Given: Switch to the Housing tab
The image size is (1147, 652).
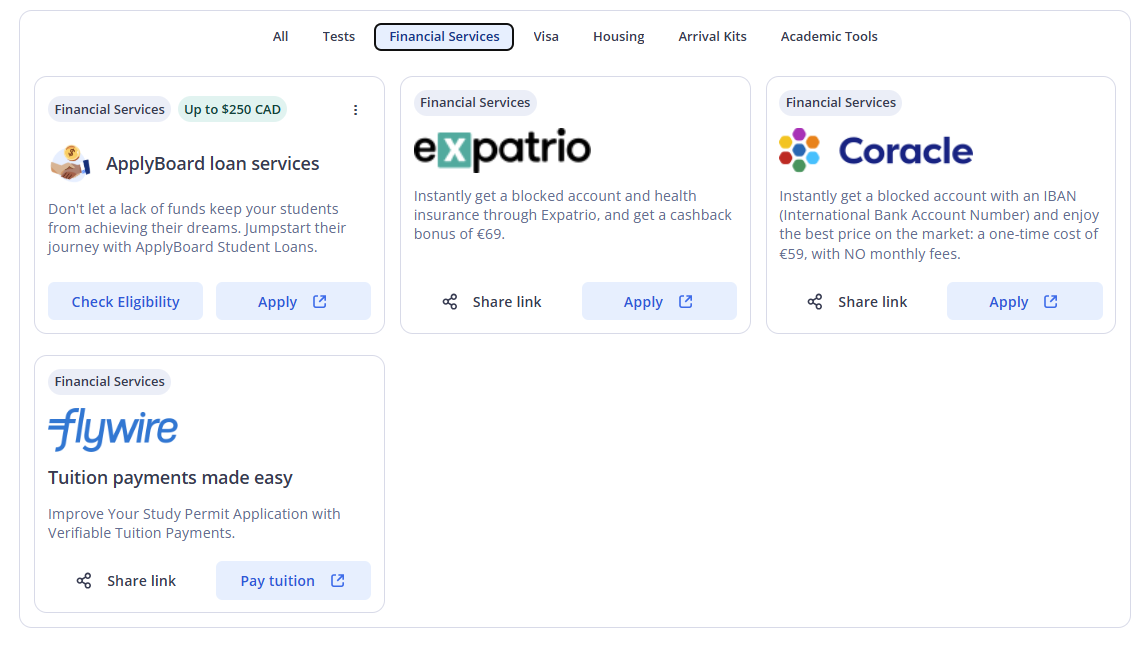Looking at the screenshot, I should 619,37.
